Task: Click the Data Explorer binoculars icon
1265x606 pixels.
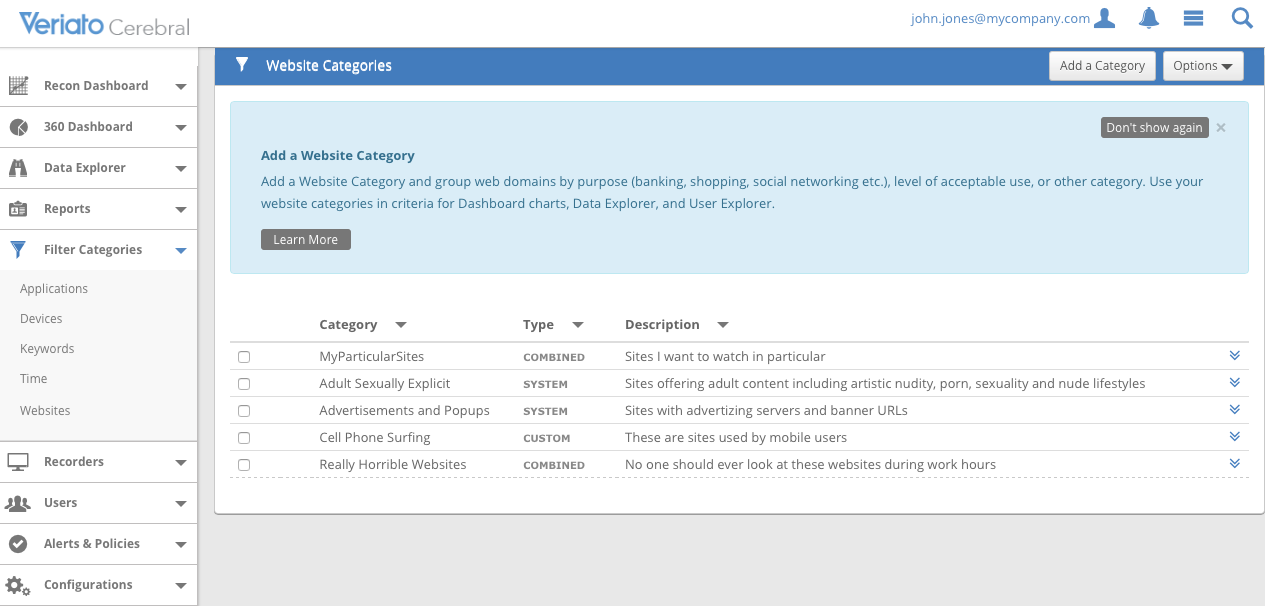Action: pyautogui.click(x=18, y=168)
